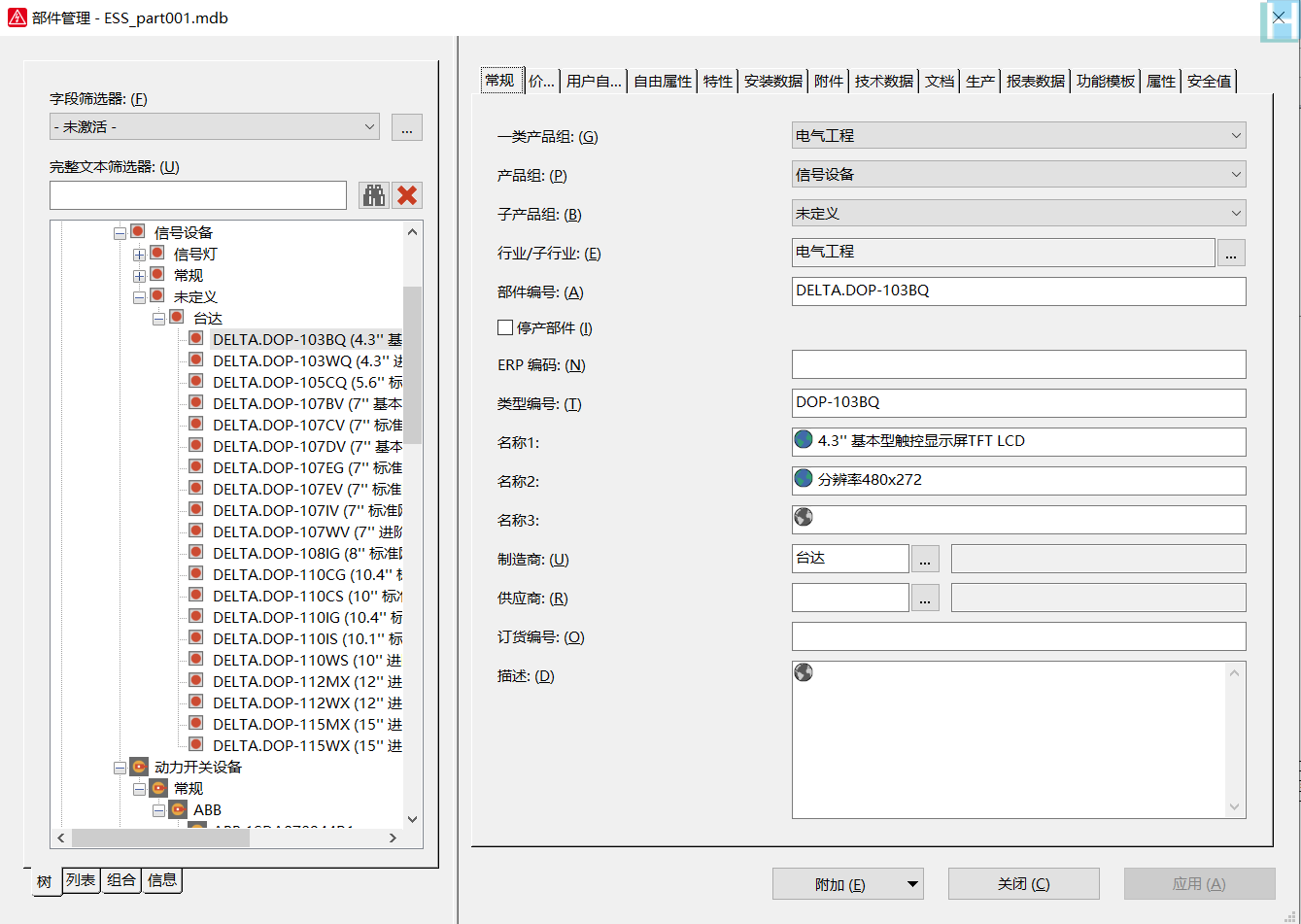This screenshot has height=924, width=1301.
Task: Click the tree's horizontal scrollbar thumb
Action: pos(160,838)
